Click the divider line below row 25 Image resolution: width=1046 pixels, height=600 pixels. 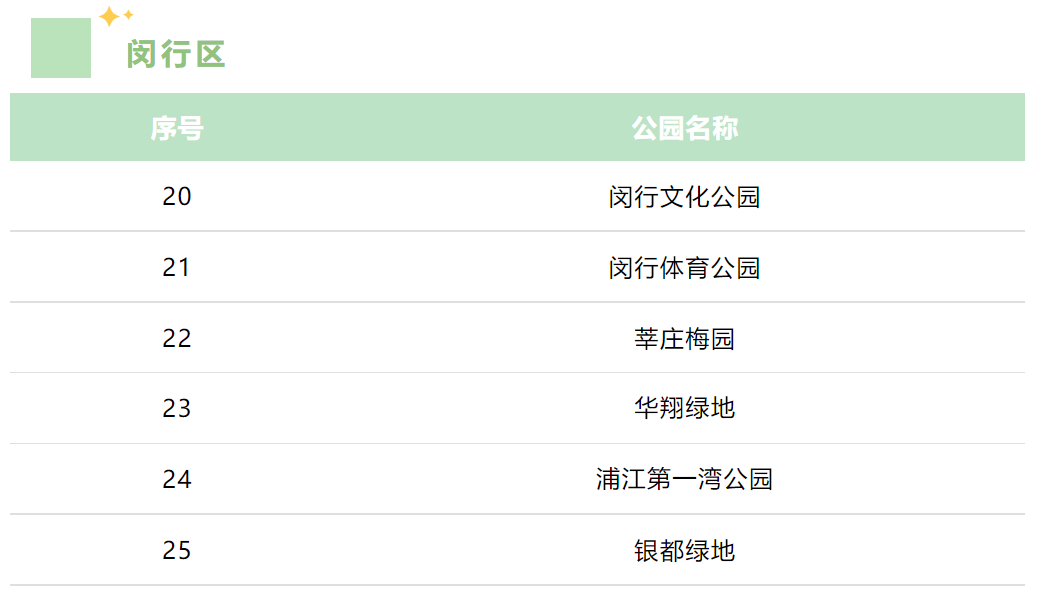click(517, 585)
